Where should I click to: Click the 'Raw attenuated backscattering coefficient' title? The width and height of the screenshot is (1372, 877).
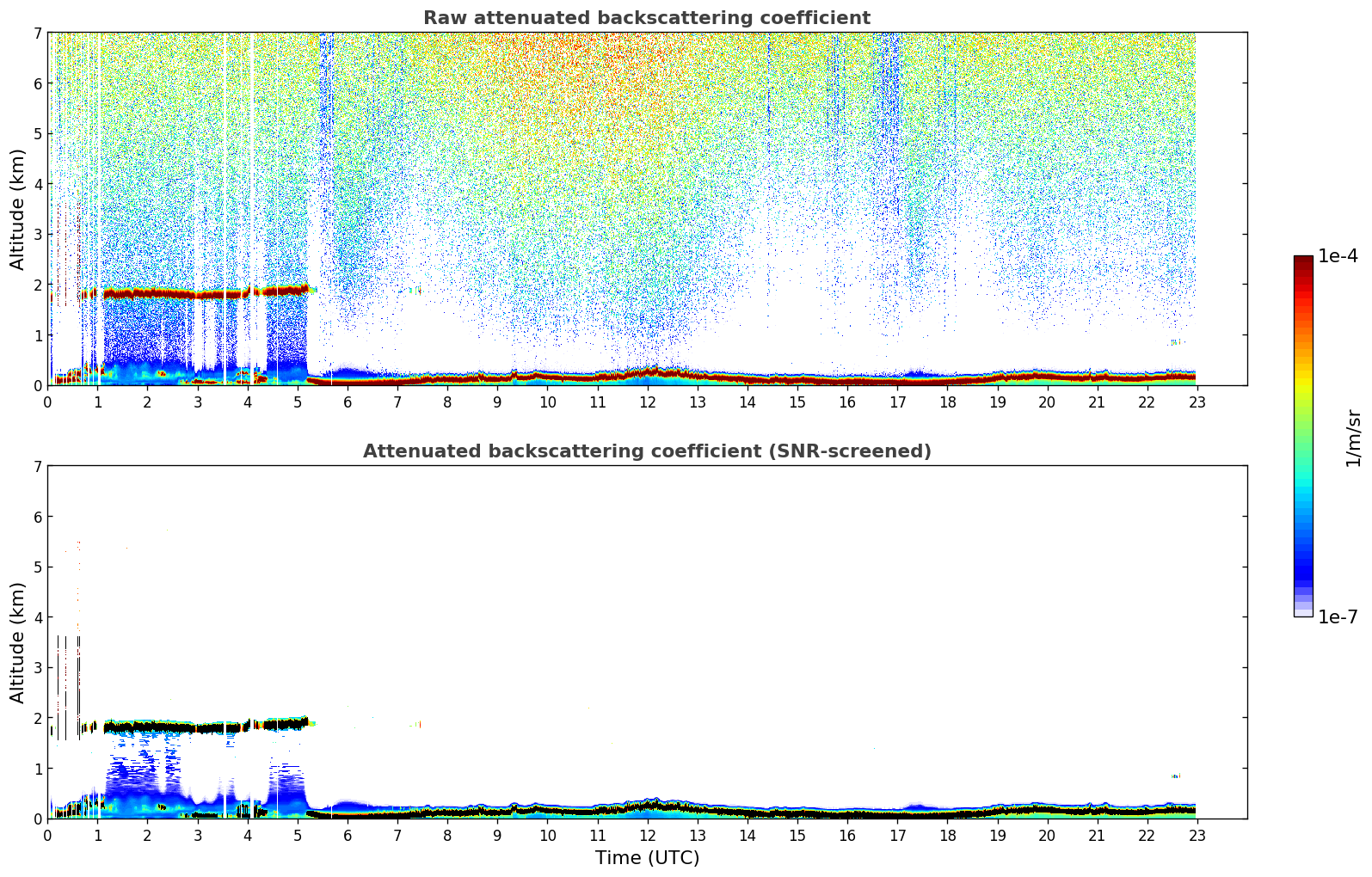pyautogui.click(x=647, y=18)
